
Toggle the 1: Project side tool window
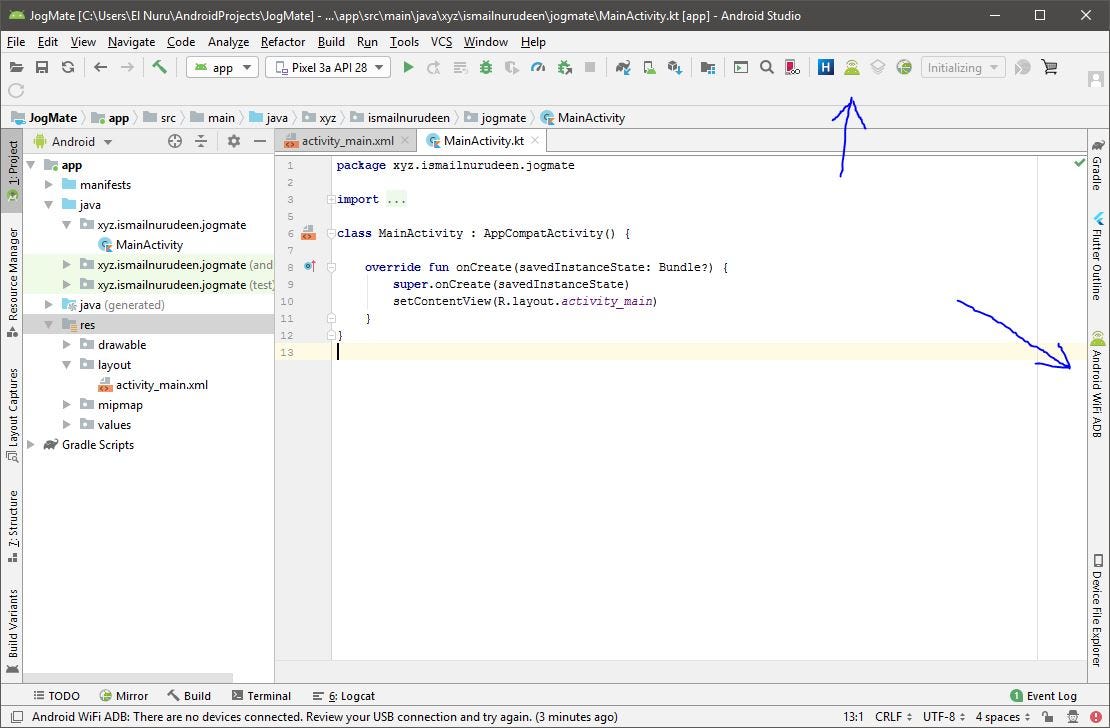[x=13, y=171]
